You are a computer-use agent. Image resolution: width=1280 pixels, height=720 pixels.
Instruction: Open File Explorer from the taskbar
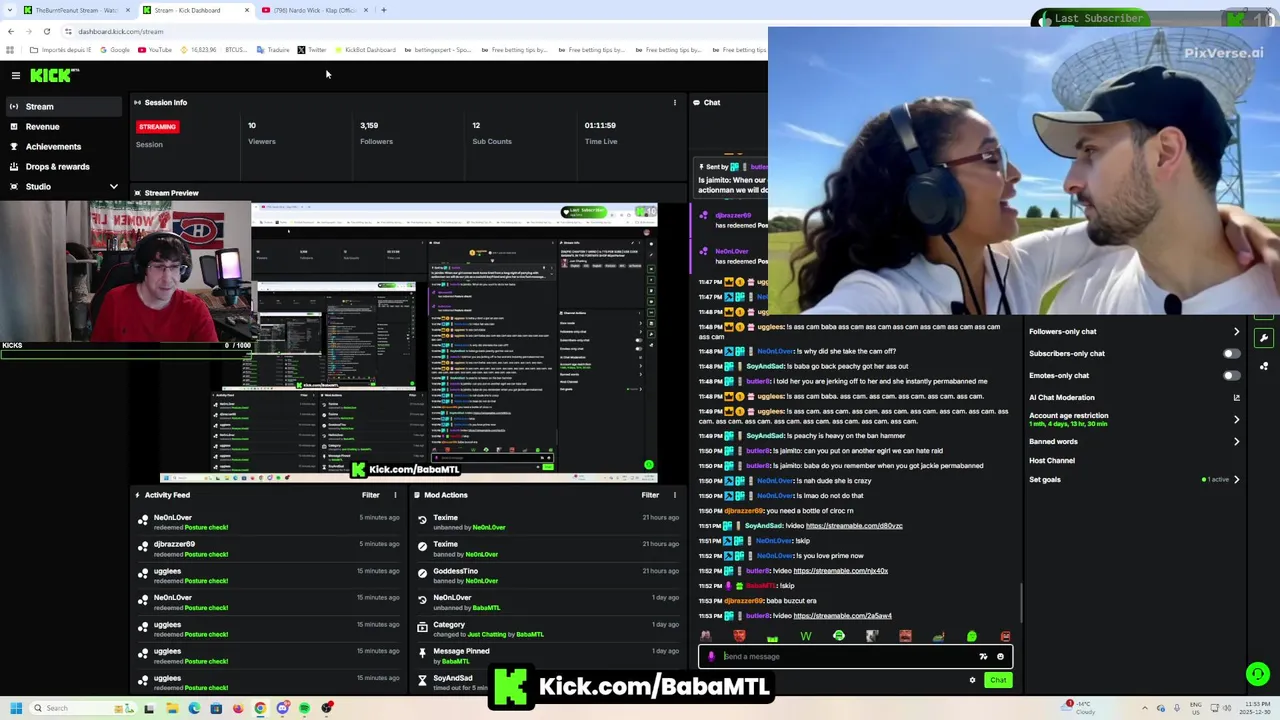[172, 708]
